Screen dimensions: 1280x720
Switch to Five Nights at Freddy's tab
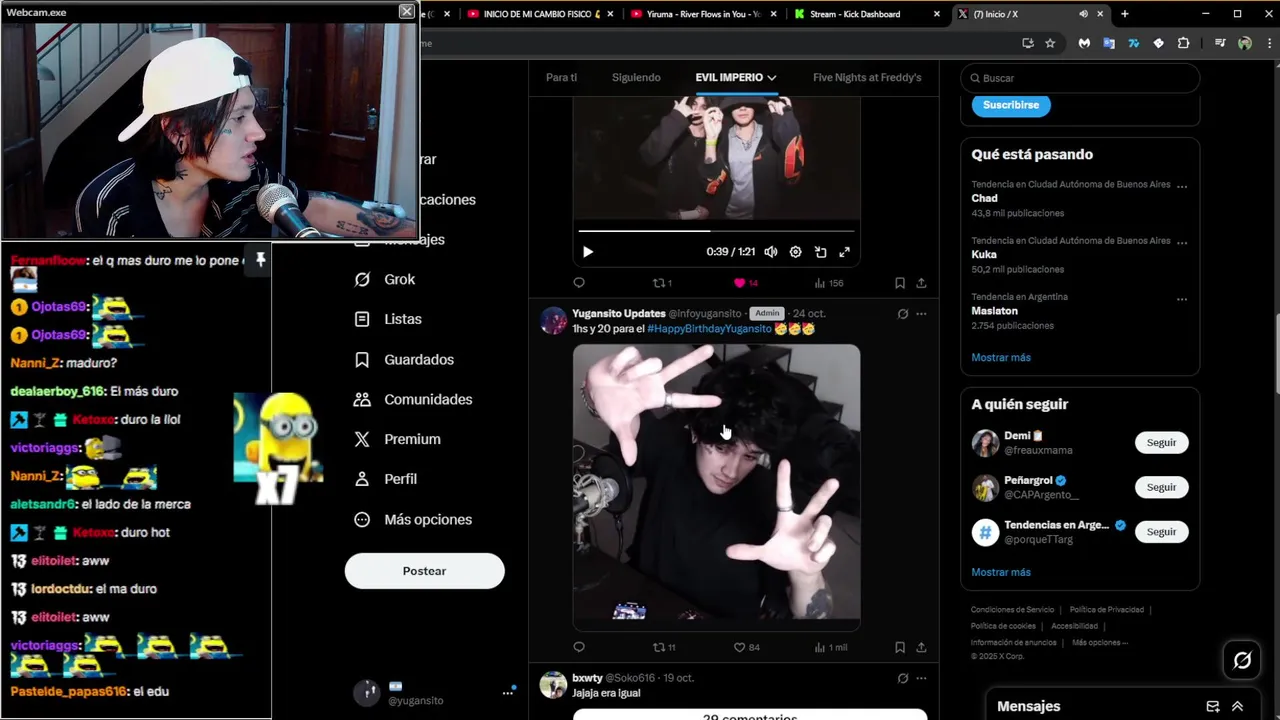click(867, 77)
